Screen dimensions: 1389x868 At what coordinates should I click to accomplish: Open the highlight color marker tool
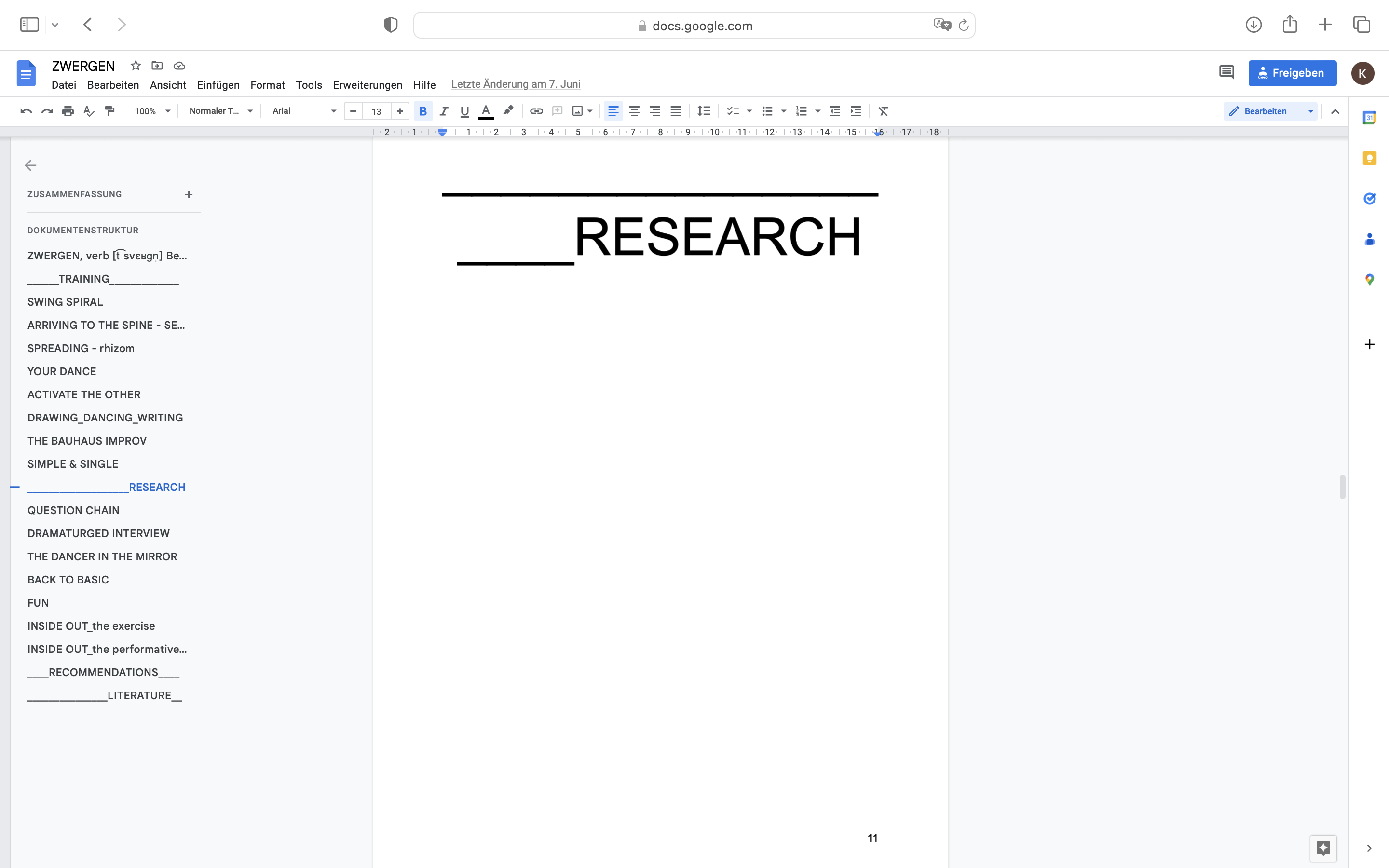point(508,111)
